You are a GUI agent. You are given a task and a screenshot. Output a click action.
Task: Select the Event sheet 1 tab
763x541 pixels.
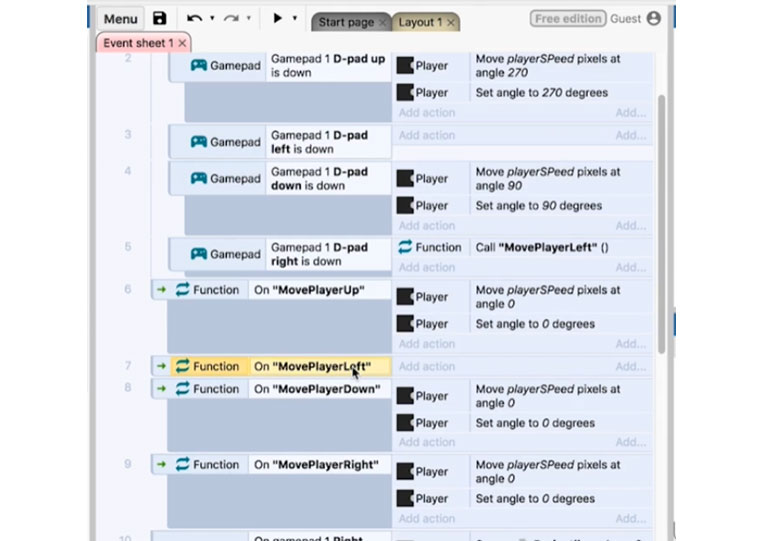tap(138, 43)
